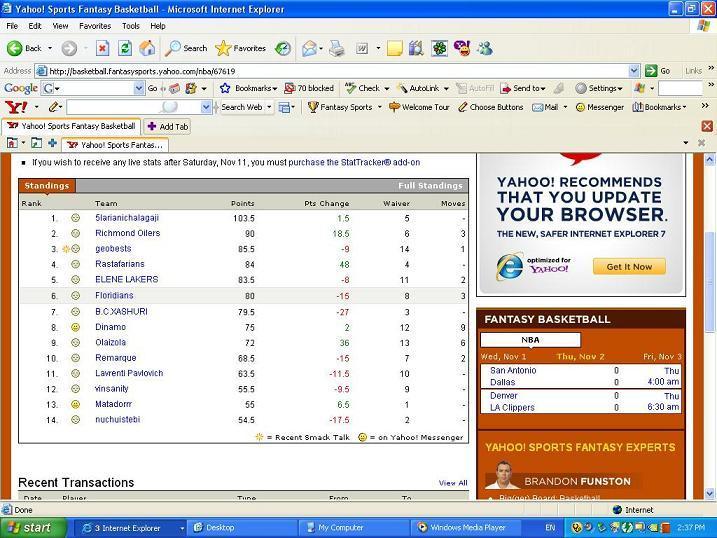Screen dimensions: 717x538
Task: Open the Yahoo Messenger toolbar icon
Action: click(462, 48)
